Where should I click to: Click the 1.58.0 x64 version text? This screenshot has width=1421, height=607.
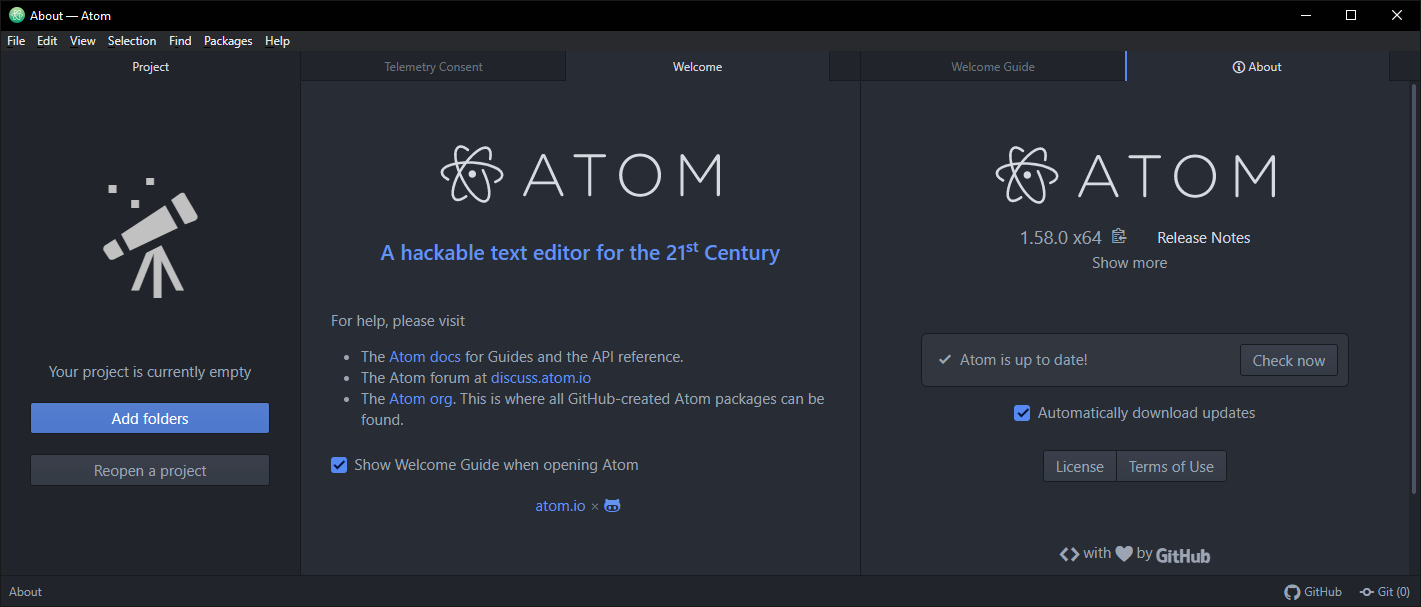[x=1060, y=238]
